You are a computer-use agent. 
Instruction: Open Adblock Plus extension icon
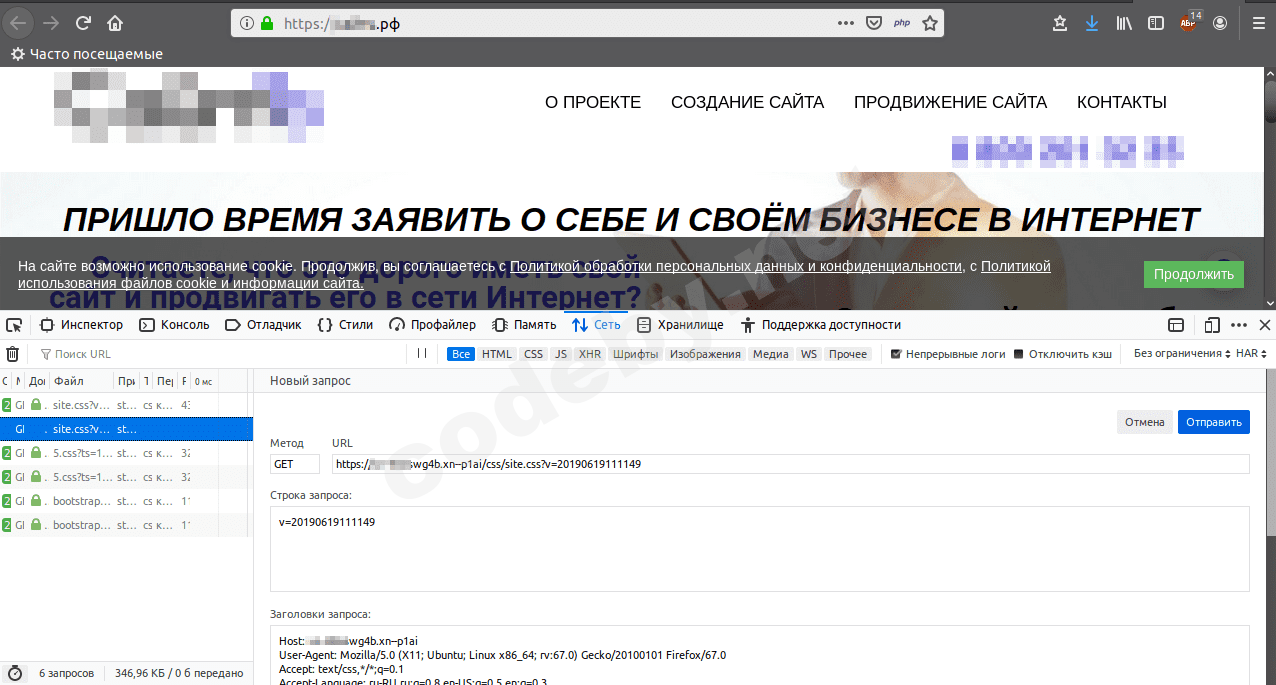(1188, 22)
